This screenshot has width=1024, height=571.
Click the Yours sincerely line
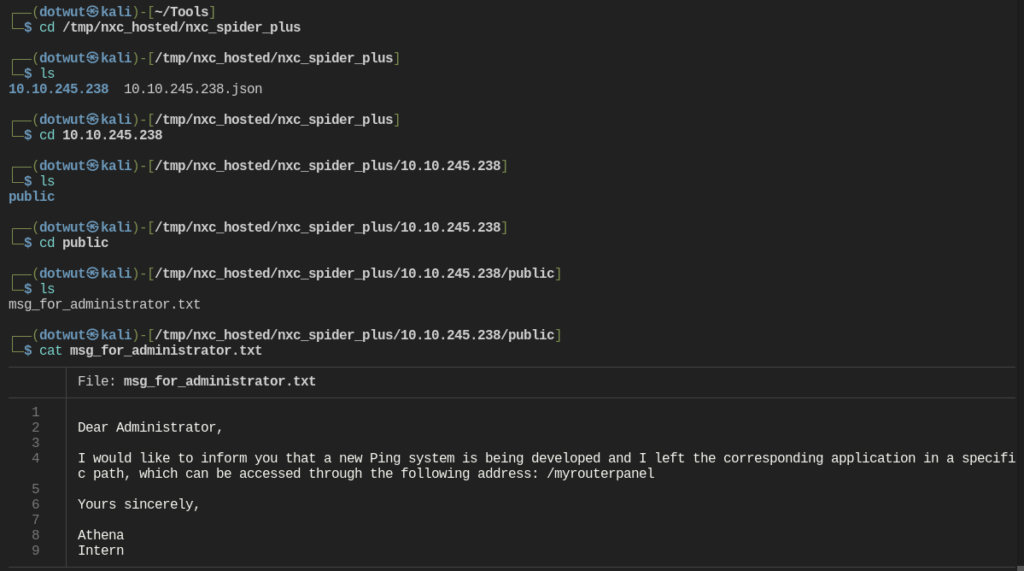pyautogui.click(x=138, y=504)
